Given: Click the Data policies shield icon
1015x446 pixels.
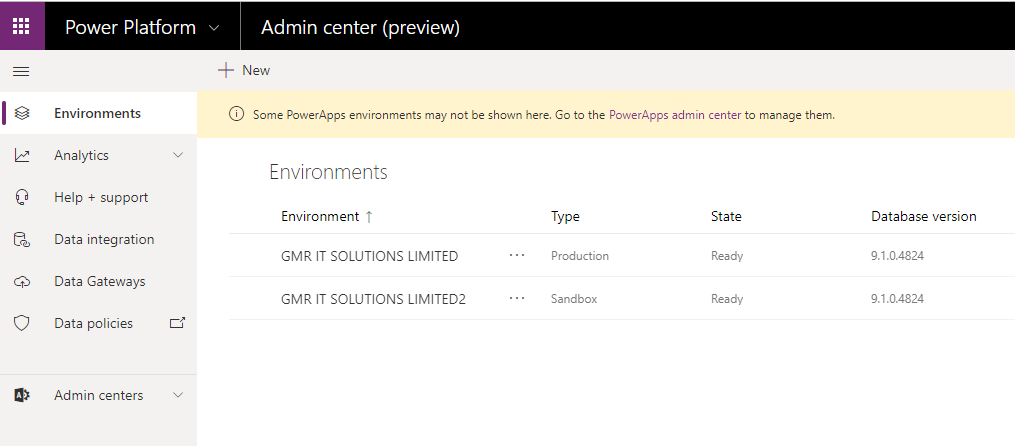Looking at the screenshot, I should point(22,324).
